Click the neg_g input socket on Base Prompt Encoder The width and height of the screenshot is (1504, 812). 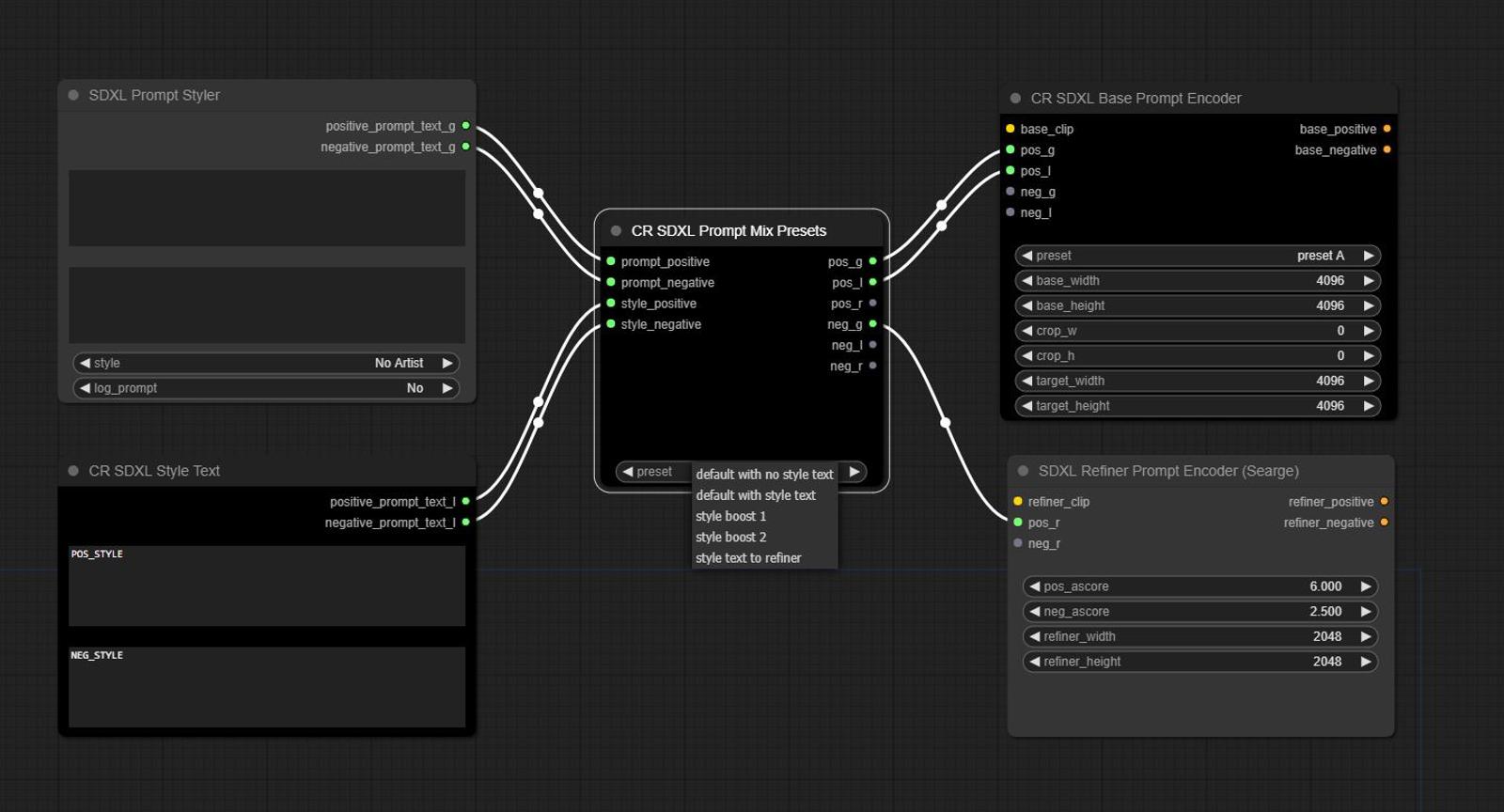click(x=1010, y=192)
